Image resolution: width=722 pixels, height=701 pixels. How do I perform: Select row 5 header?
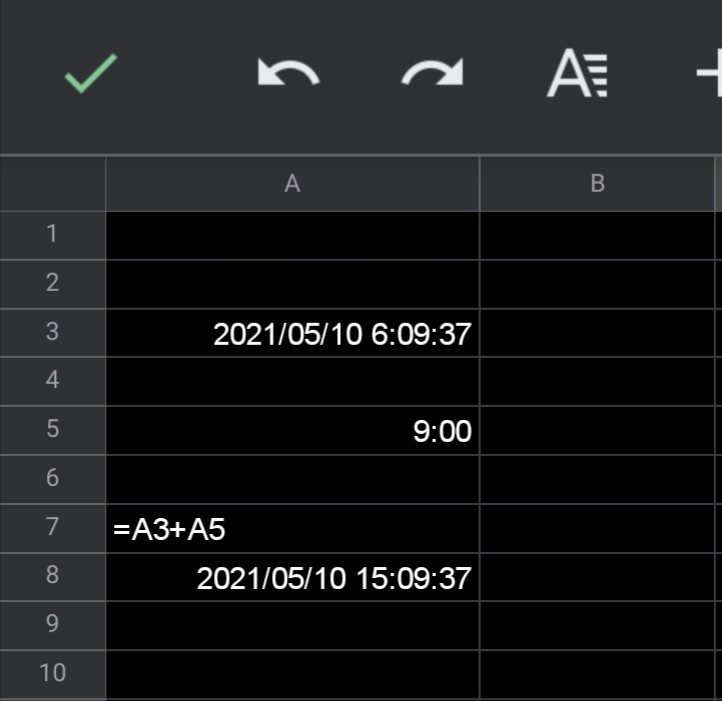pos(53,430)
